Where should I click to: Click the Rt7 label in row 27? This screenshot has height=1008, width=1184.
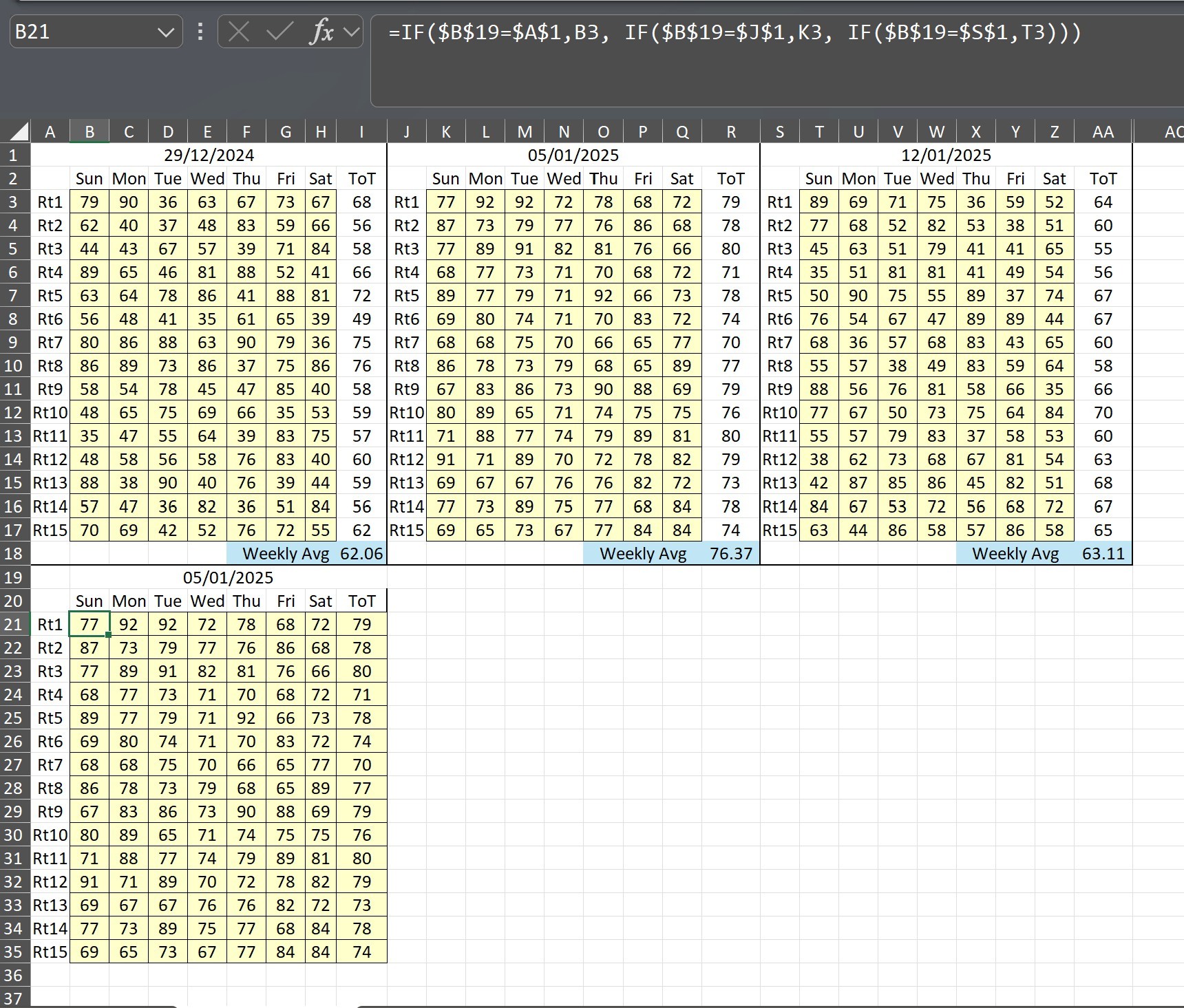[50, 764]
